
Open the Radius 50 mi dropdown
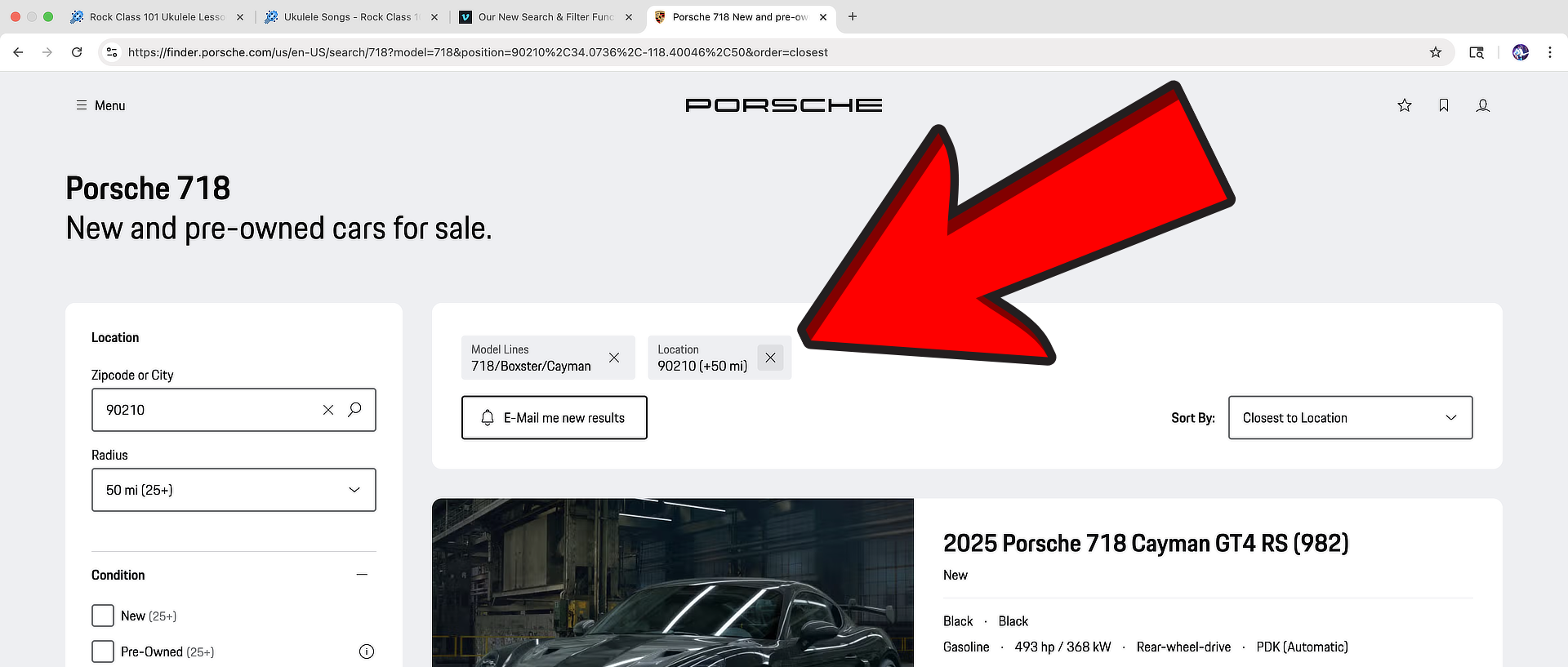coord(234,490)
